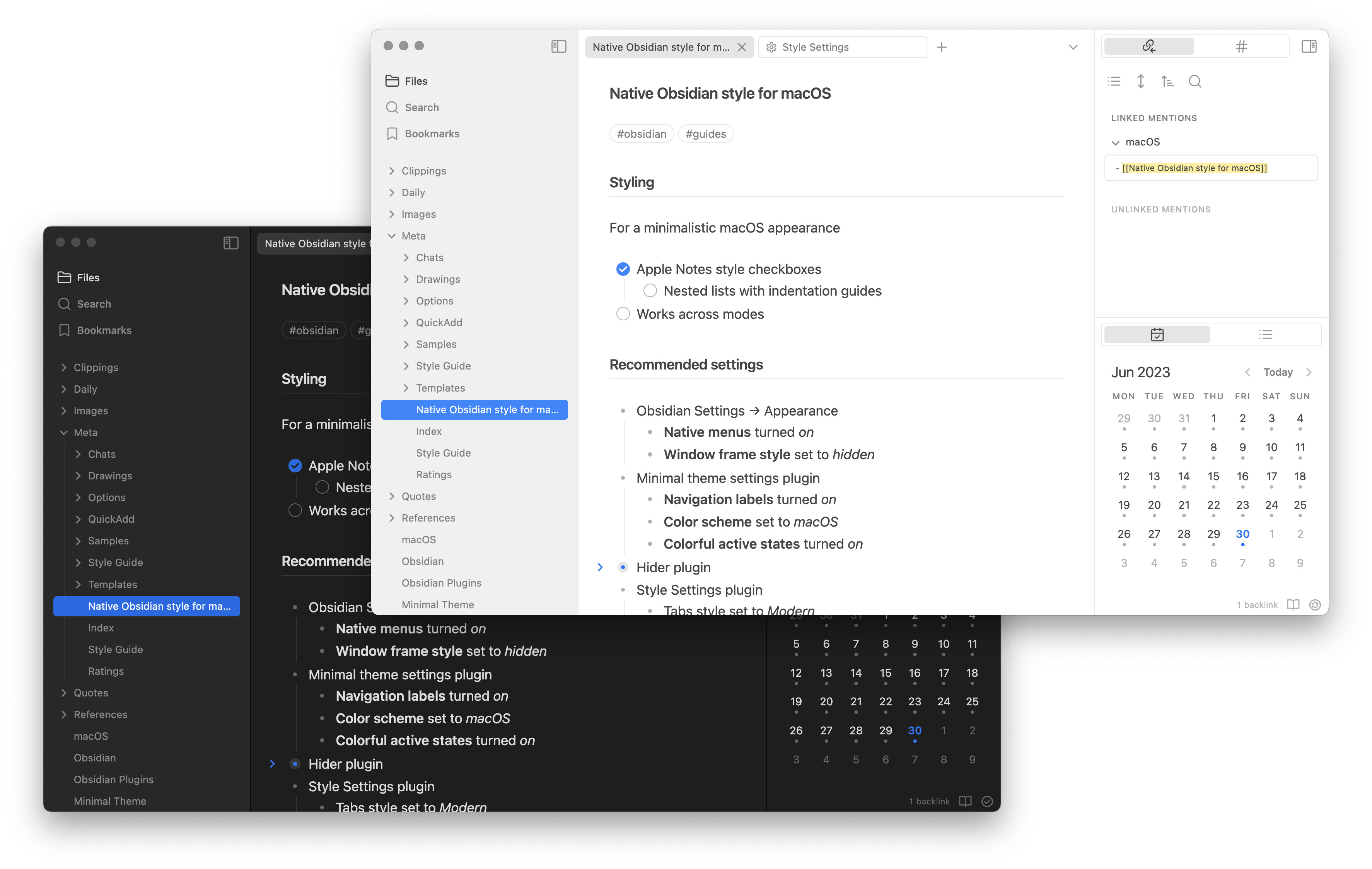Open the tags pane hash icon
Screen dimensions: 1372x869
[1242, 47]
